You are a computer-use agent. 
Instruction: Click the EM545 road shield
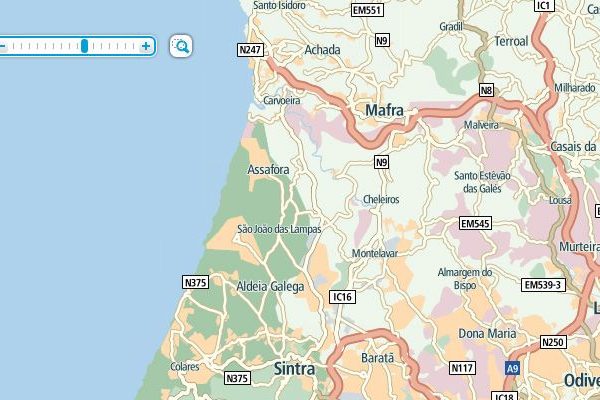click(475, 223)
